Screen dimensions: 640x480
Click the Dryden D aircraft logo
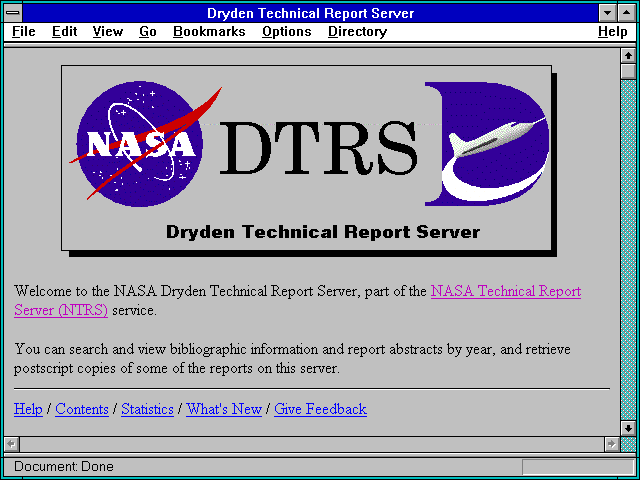(x=487, y=144)
